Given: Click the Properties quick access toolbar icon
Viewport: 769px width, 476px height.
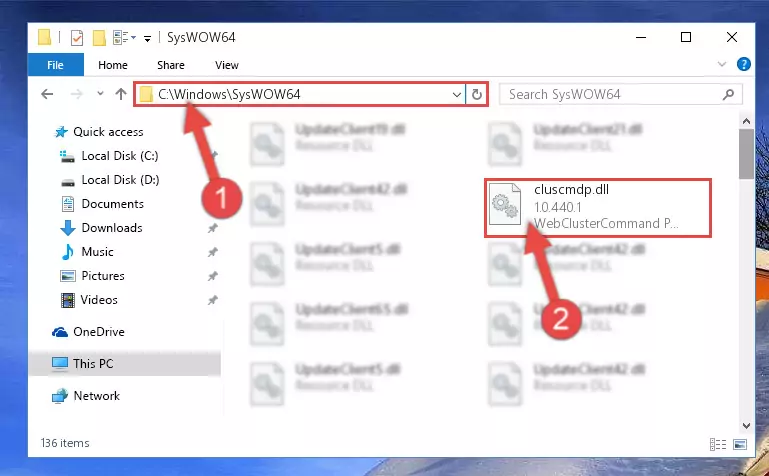Looking at the screenshot, I should (77, 37).
